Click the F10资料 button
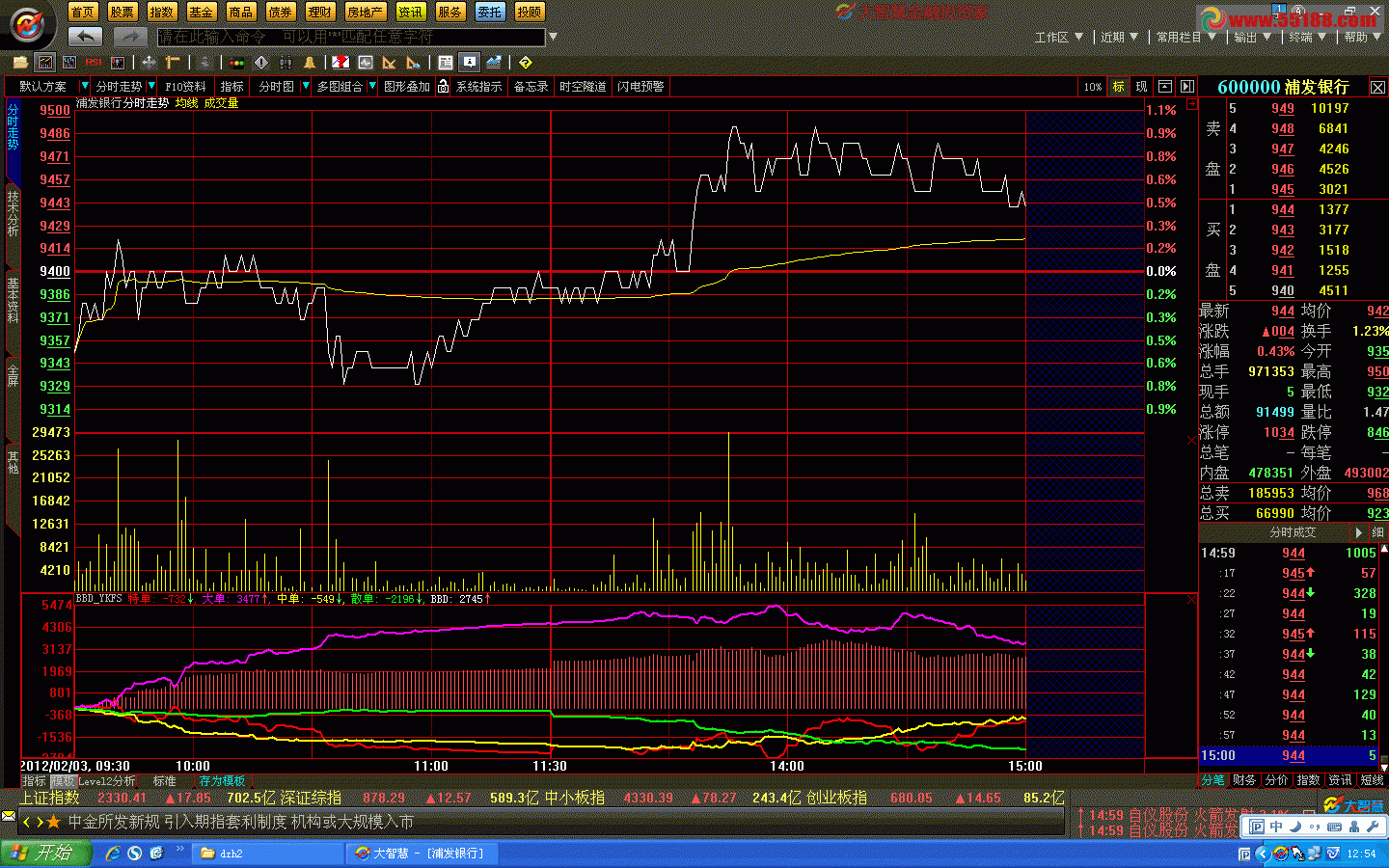This screenshot has width=1389, height=868. 185,86
